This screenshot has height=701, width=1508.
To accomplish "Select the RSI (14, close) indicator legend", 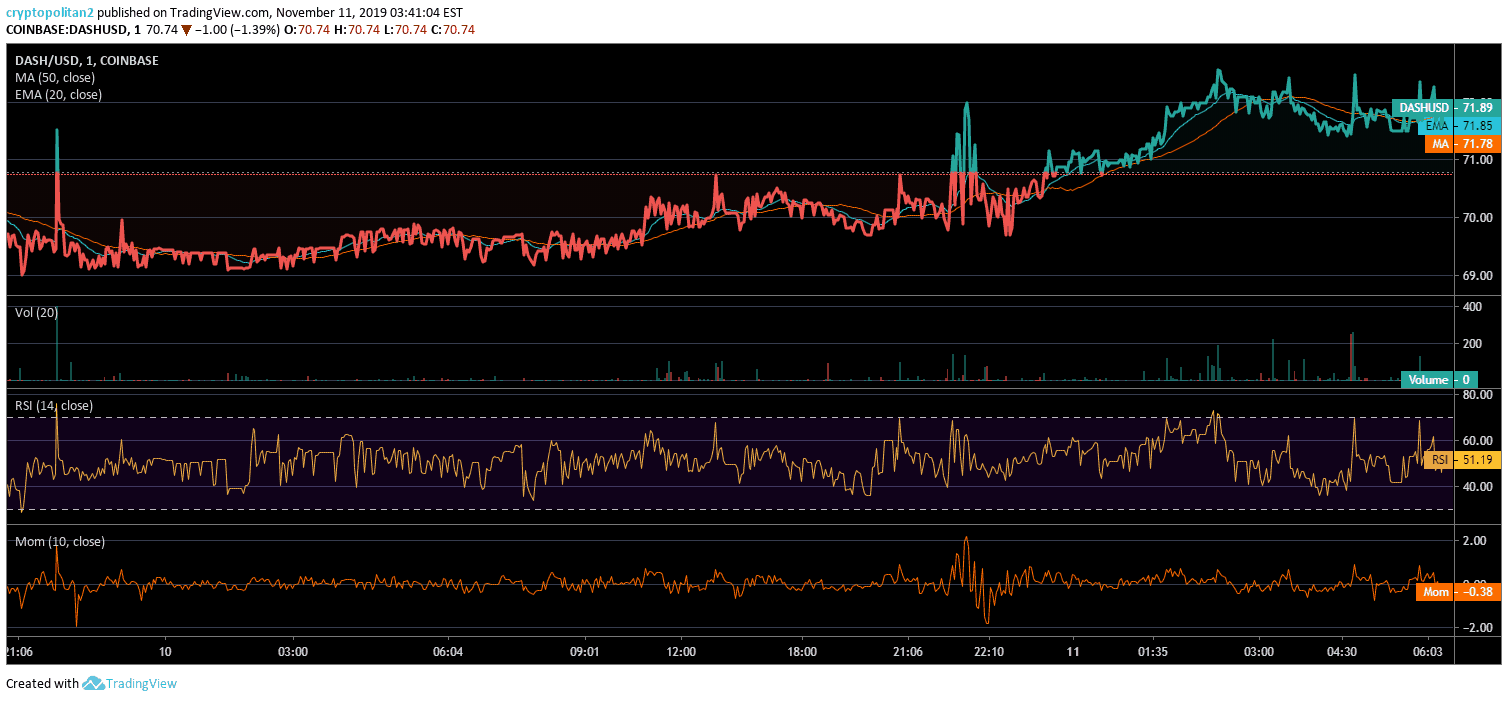I will (x=54, y=406).
